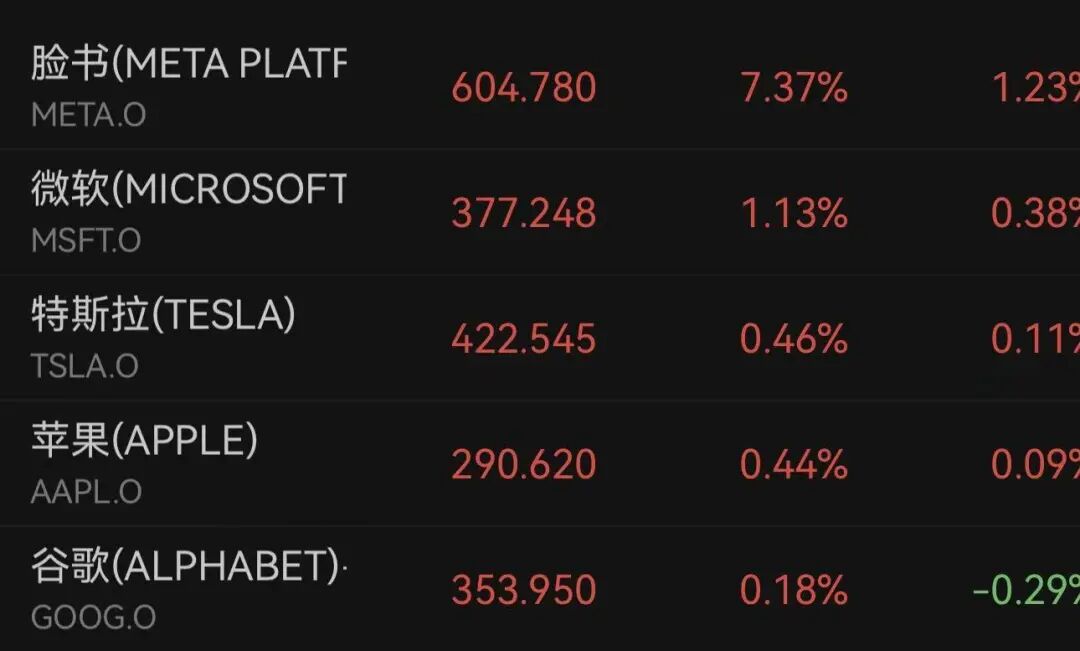This screenshot has width=1080, height=651.
Task: Click Apple's price 290.620
Action: (x=523, y=464)
